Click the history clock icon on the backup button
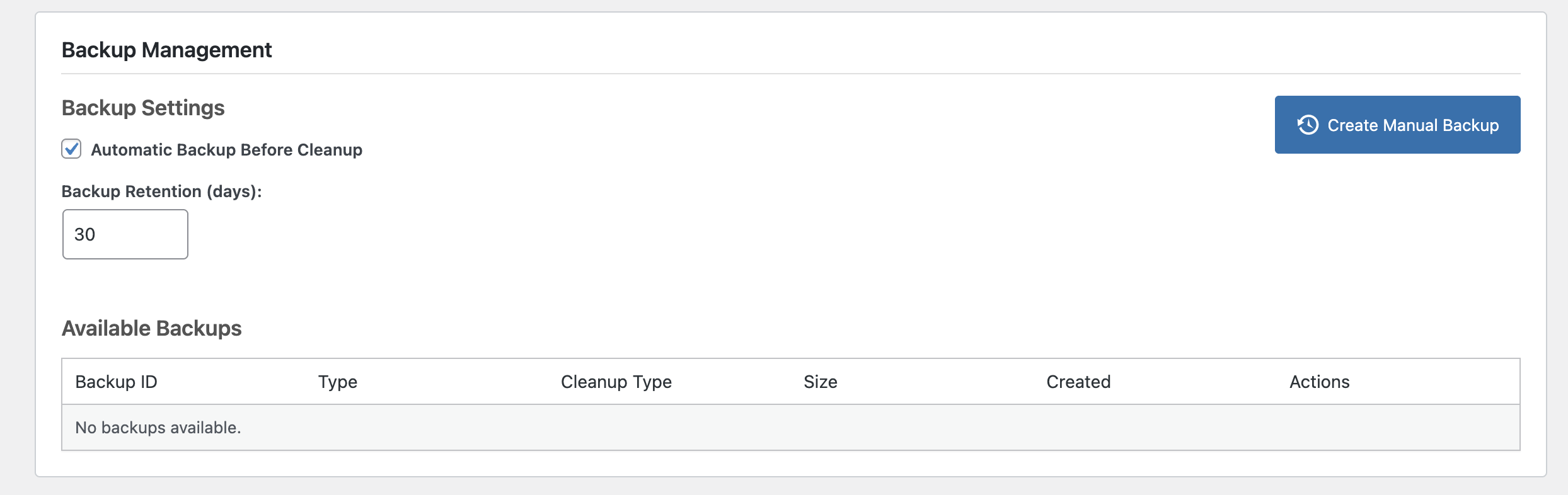The width and height of the screenshot is (1568, 495). pyautogui.click(x=1308, y=125)
